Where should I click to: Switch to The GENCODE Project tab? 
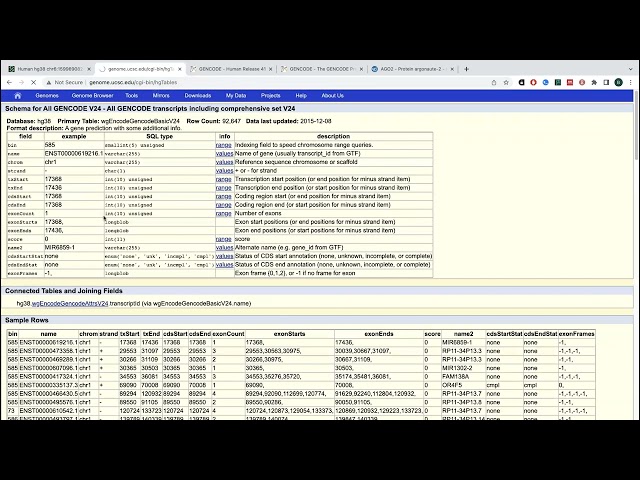[x=322, y=69]
